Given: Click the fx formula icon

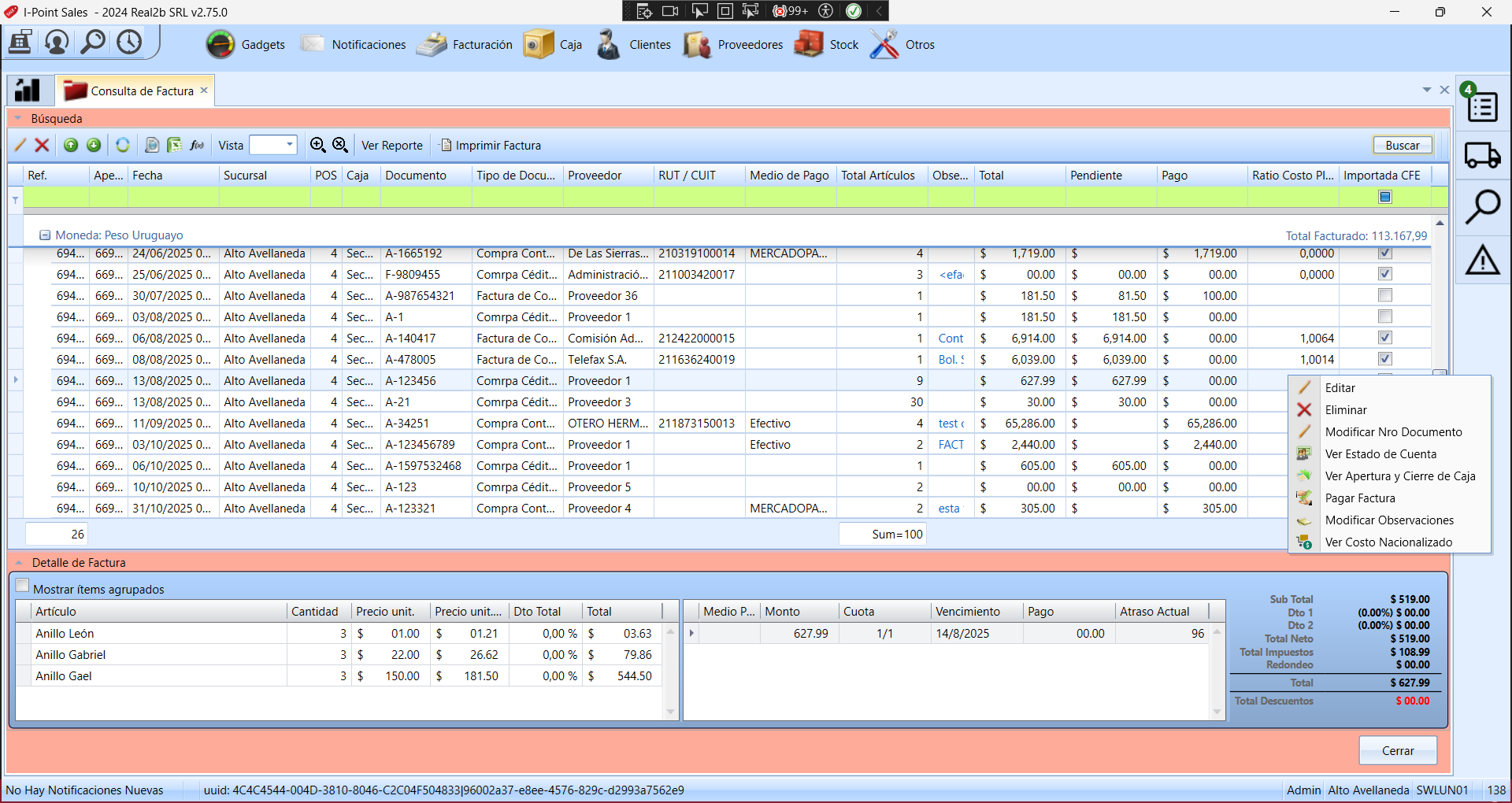Looking at the screenshot, I should 197,145.
